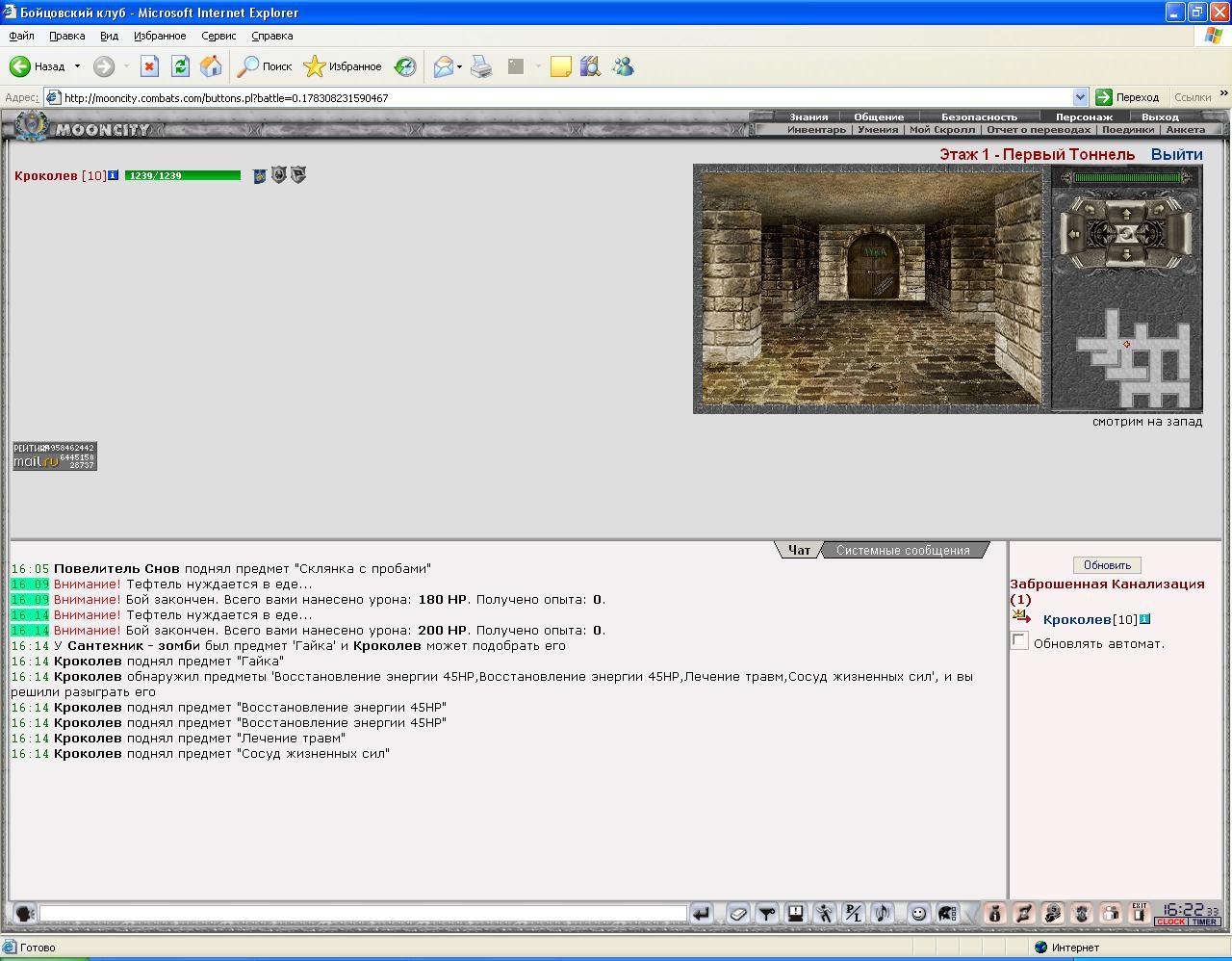Open the Назад history dropdown arrow

[77, 66]
